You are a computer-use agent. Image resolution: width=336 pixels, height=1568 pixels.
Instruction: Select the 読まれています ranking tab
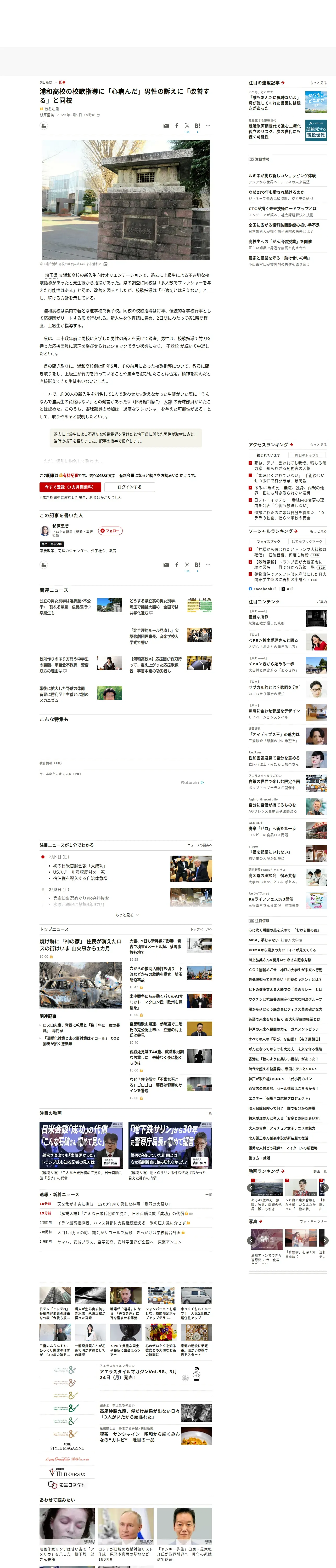click(268, 455)
